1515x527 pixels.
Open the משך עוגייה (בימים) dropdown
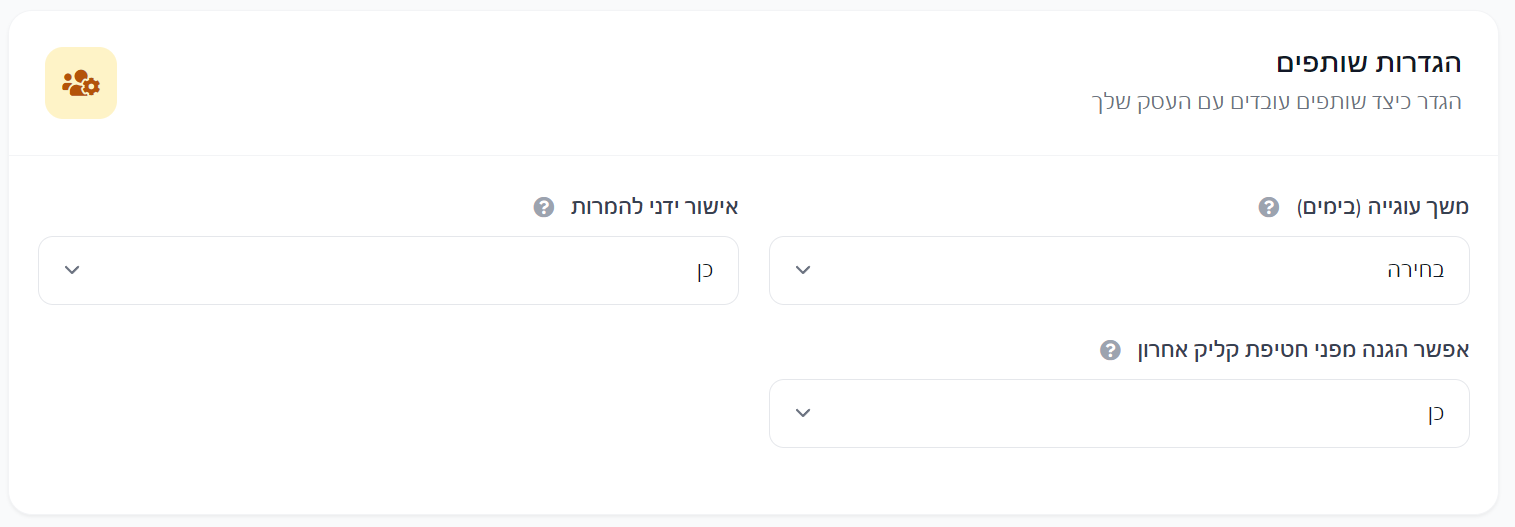coord(1118,270)
